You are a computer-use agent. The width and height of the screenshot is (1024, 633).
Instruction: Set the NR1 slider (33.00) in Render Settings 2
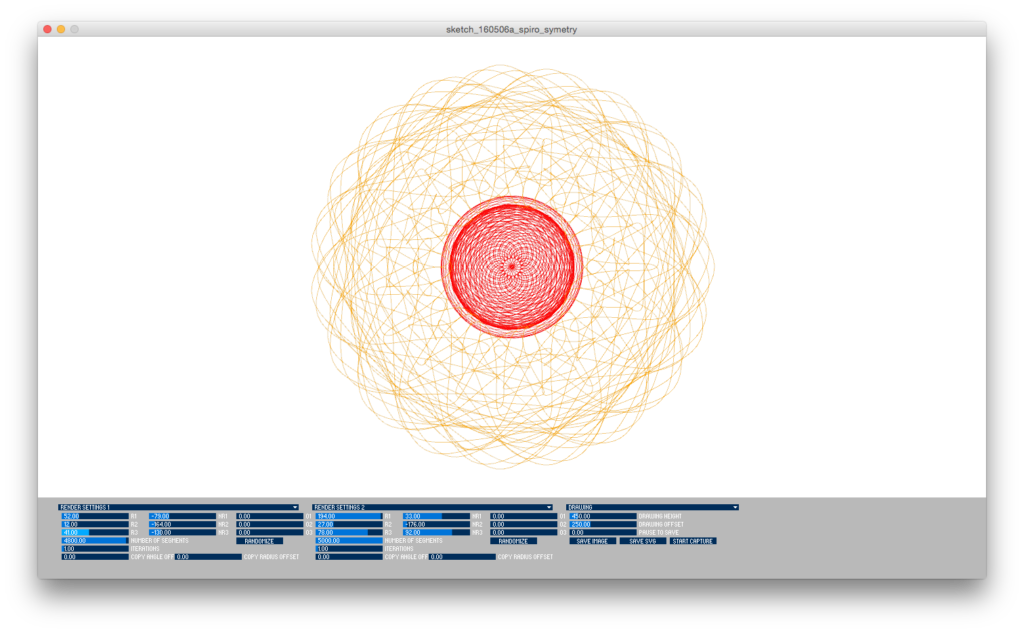436,516
